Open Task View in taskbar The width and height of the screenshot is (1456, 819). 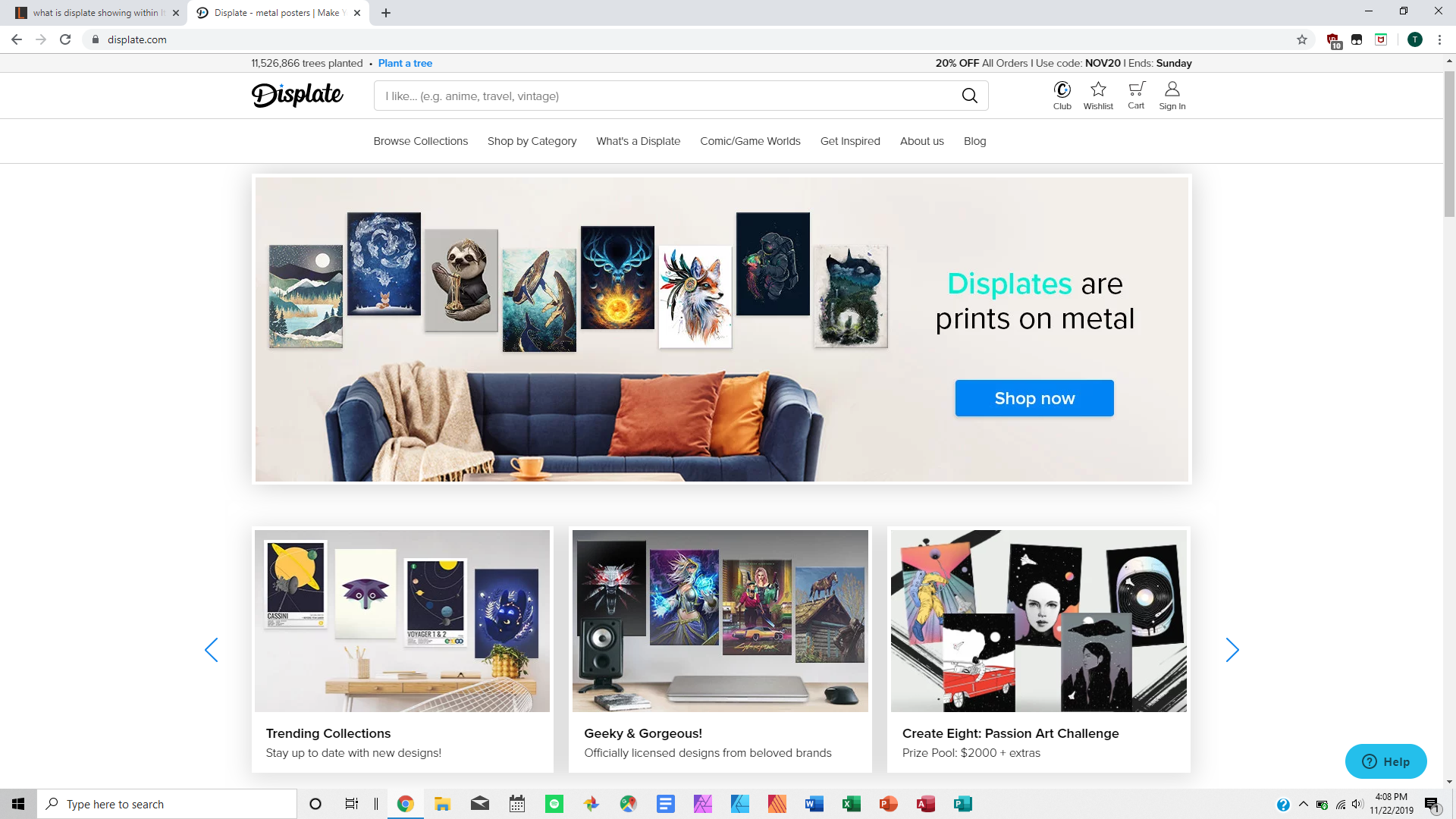(x=352, y=804)
